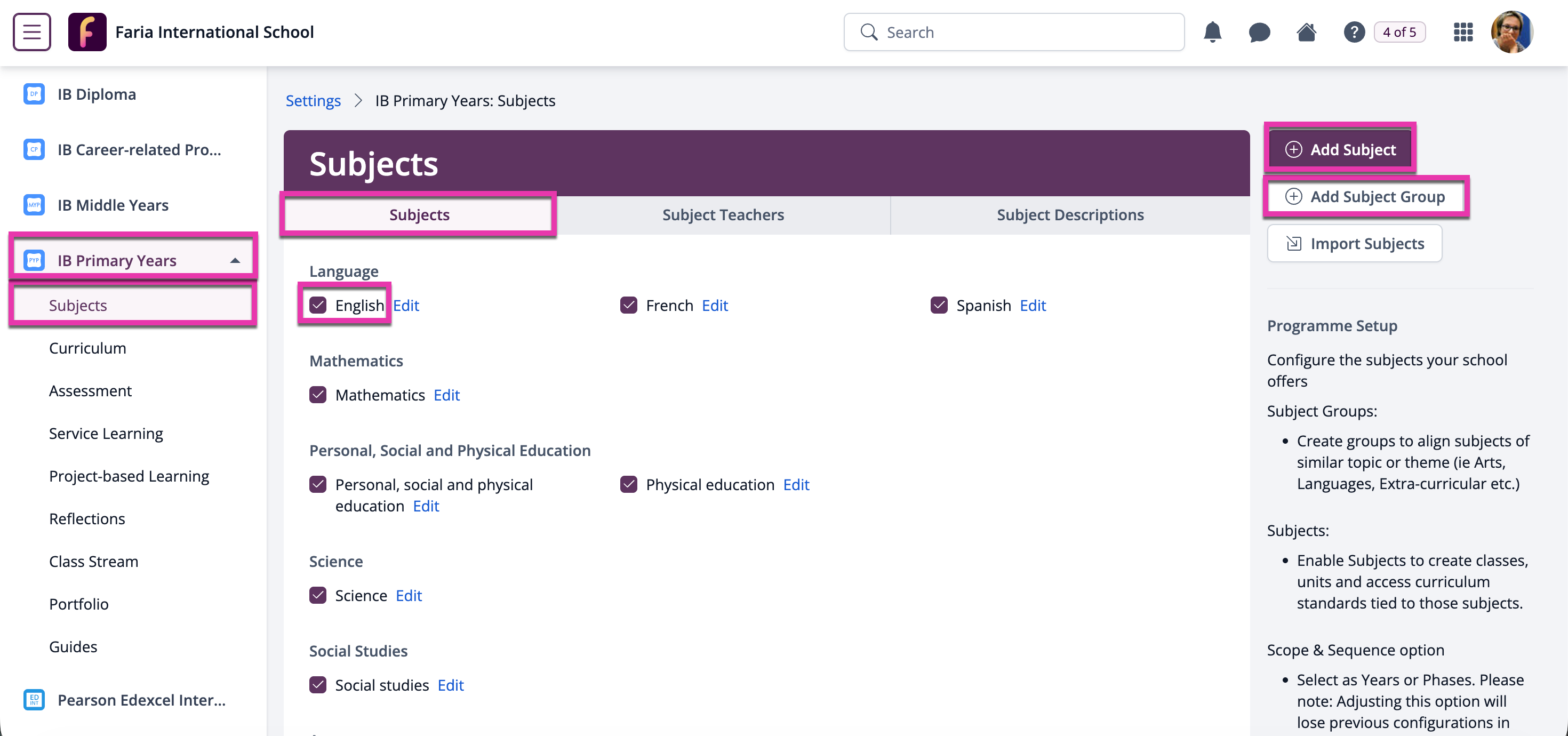Open the hamburger navigation menu
The image size is (1568, 736).
[x=31, y=31]
